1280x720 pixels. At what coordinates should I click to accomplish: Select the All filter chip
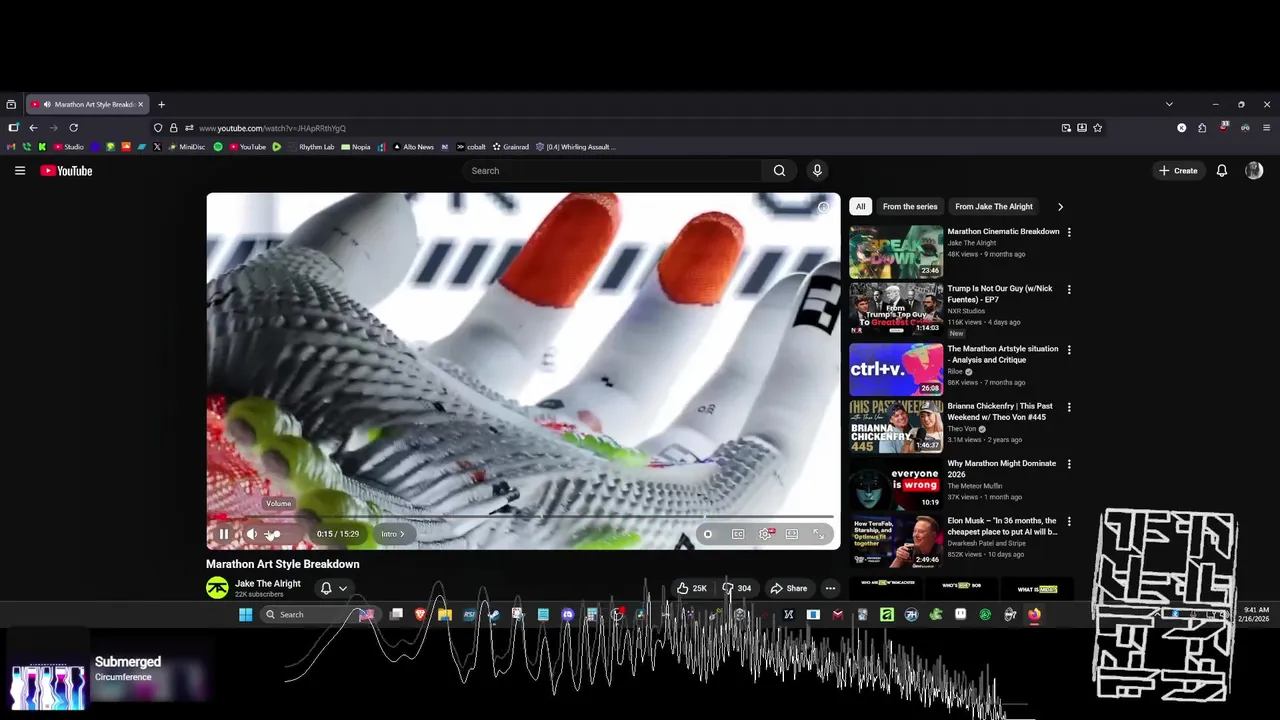(860, 207)
